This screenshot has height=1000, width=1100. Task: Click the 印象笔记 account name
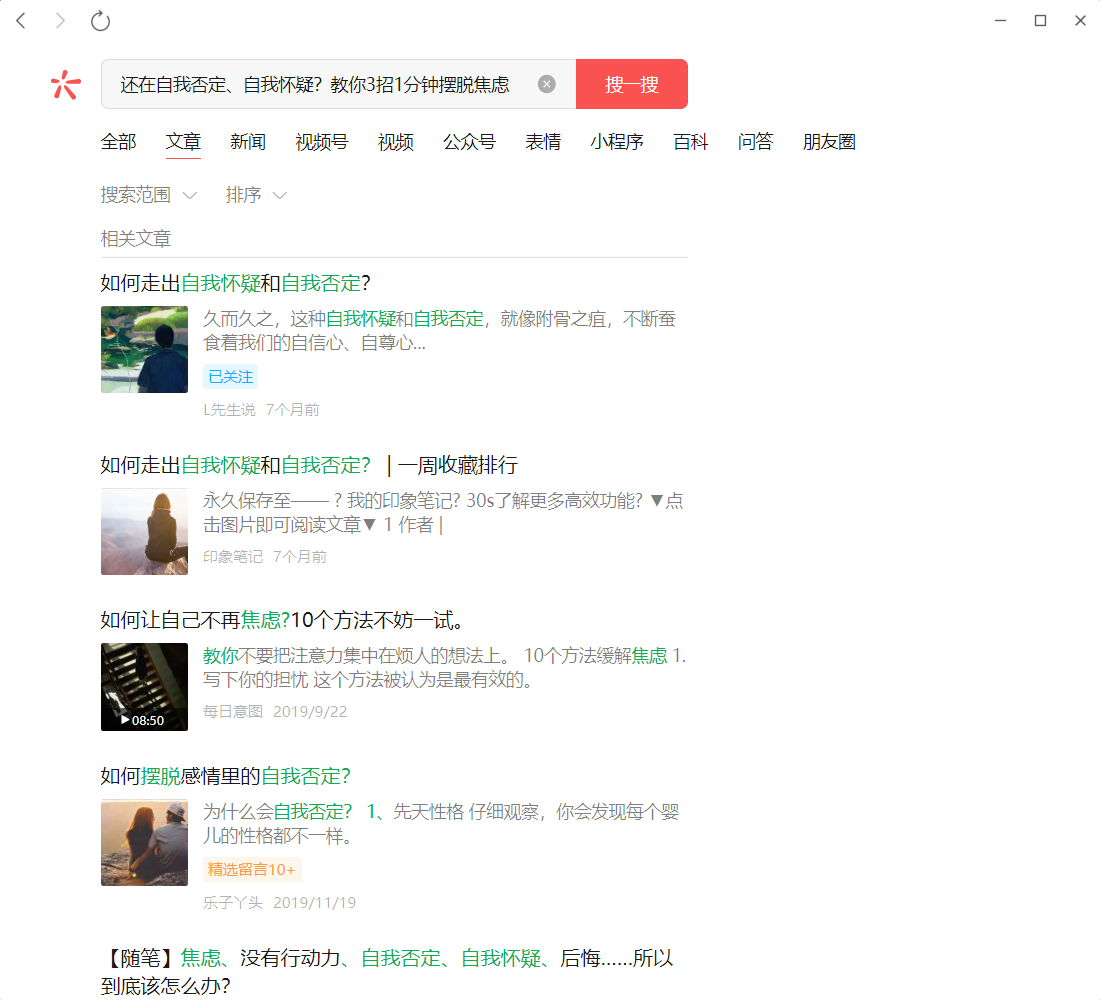coord(233,557)
